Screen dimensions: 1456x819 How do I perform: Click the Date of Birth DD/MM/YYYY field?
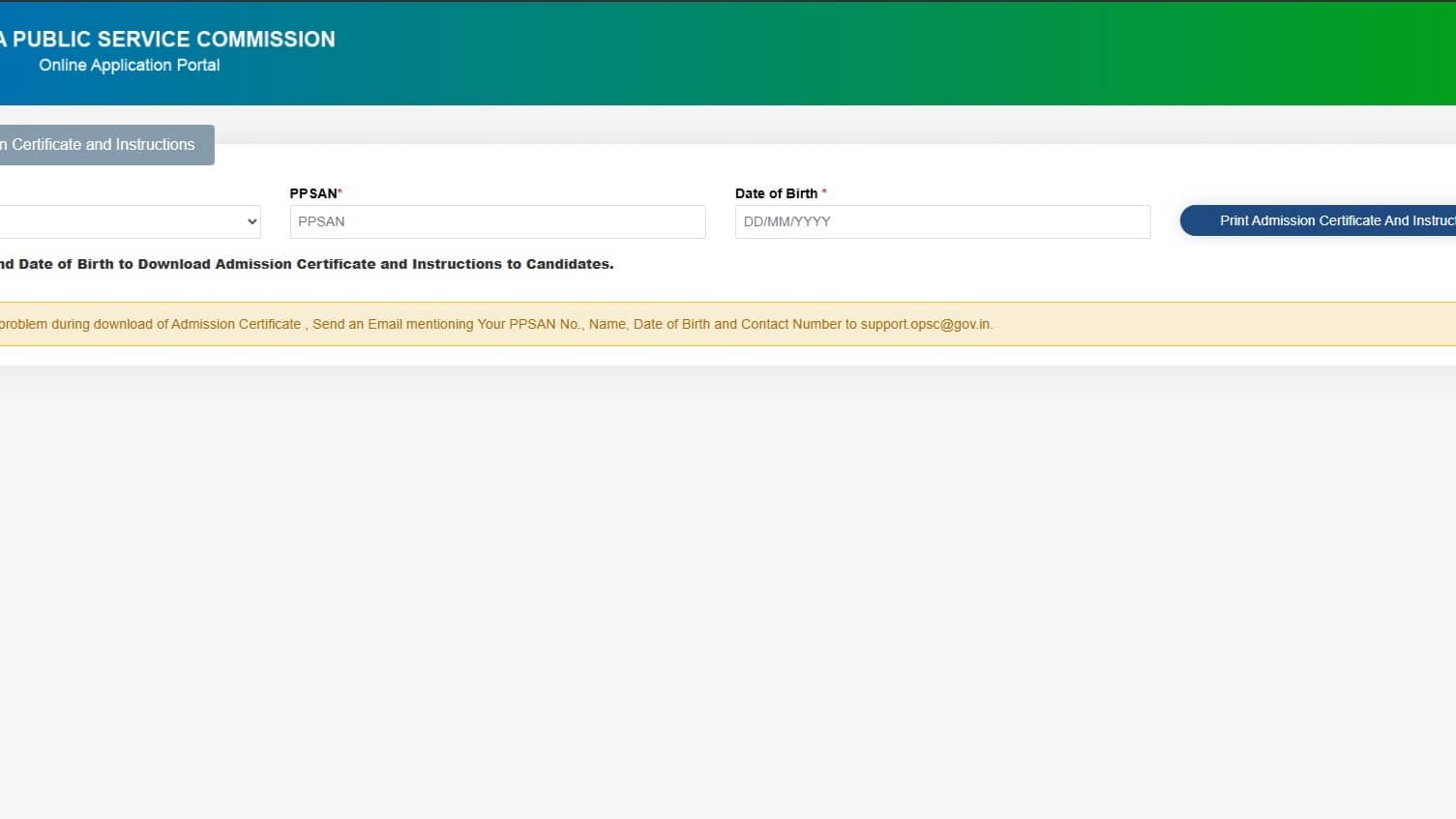tap(941, 221)
